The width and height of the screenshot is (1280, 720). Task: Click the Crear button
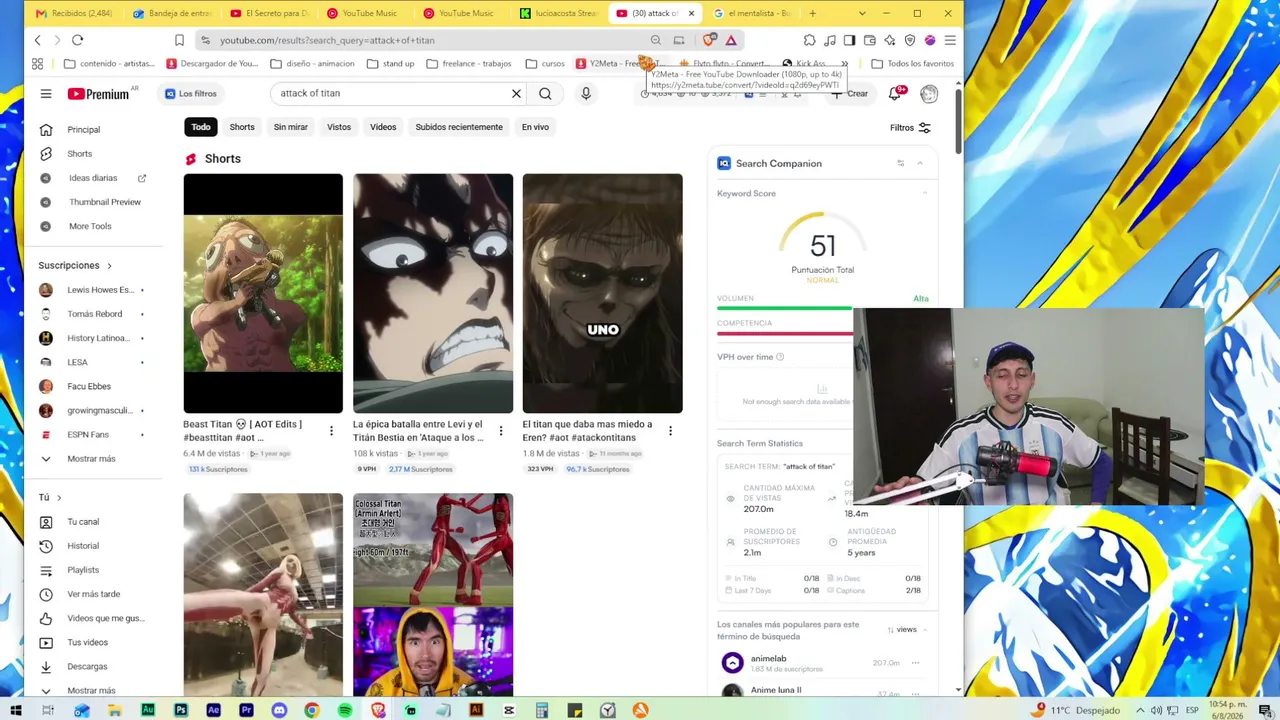click(850, 93)
